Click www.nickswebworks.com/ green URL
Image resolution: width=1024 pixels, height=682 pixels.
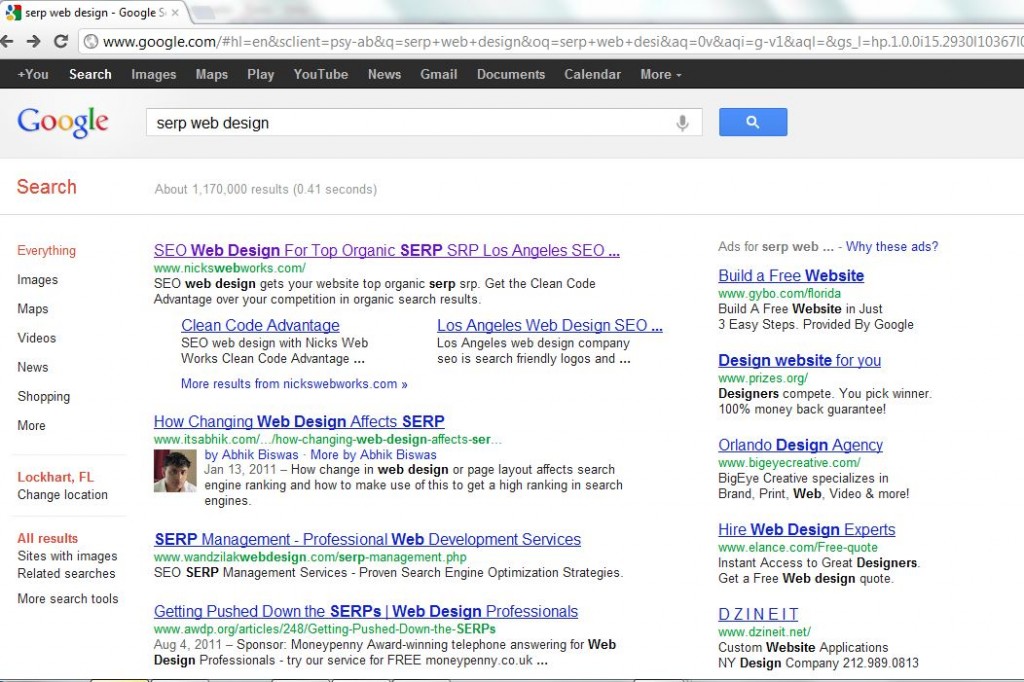click(230, 268)
